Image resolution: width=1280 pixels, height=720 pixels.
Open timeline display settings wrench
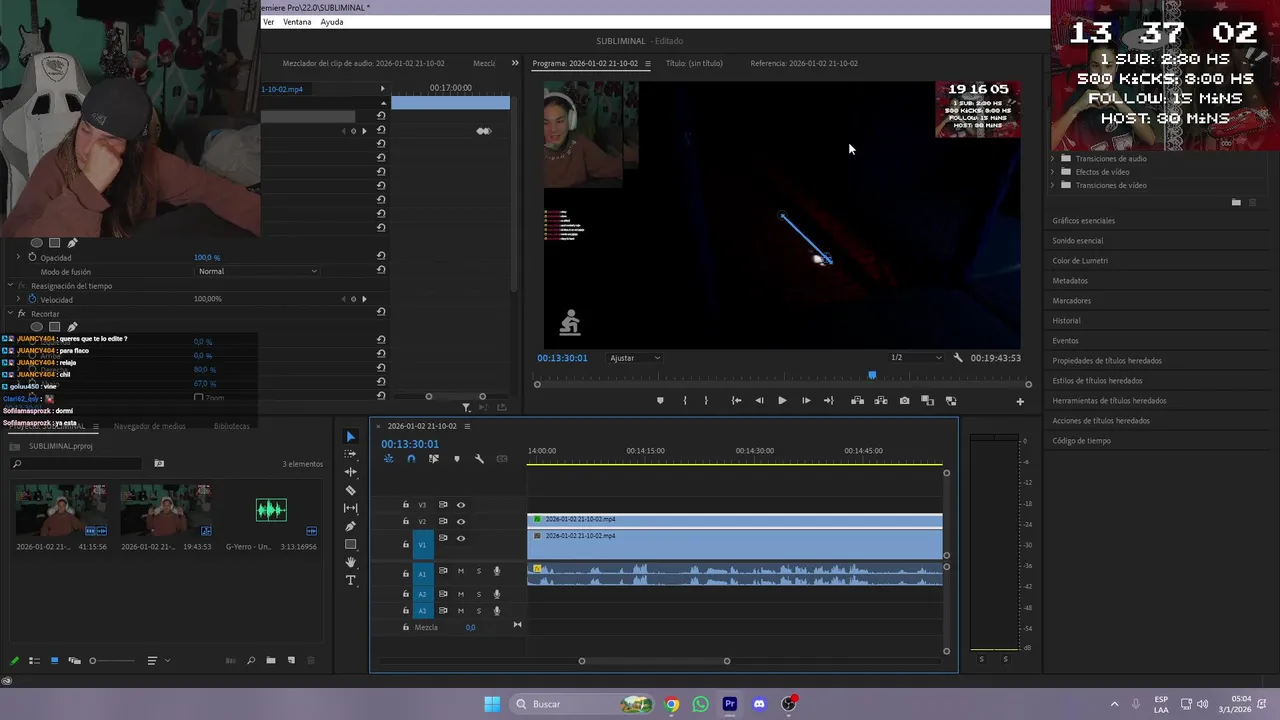pyautogui.click(x=479, y=459)
